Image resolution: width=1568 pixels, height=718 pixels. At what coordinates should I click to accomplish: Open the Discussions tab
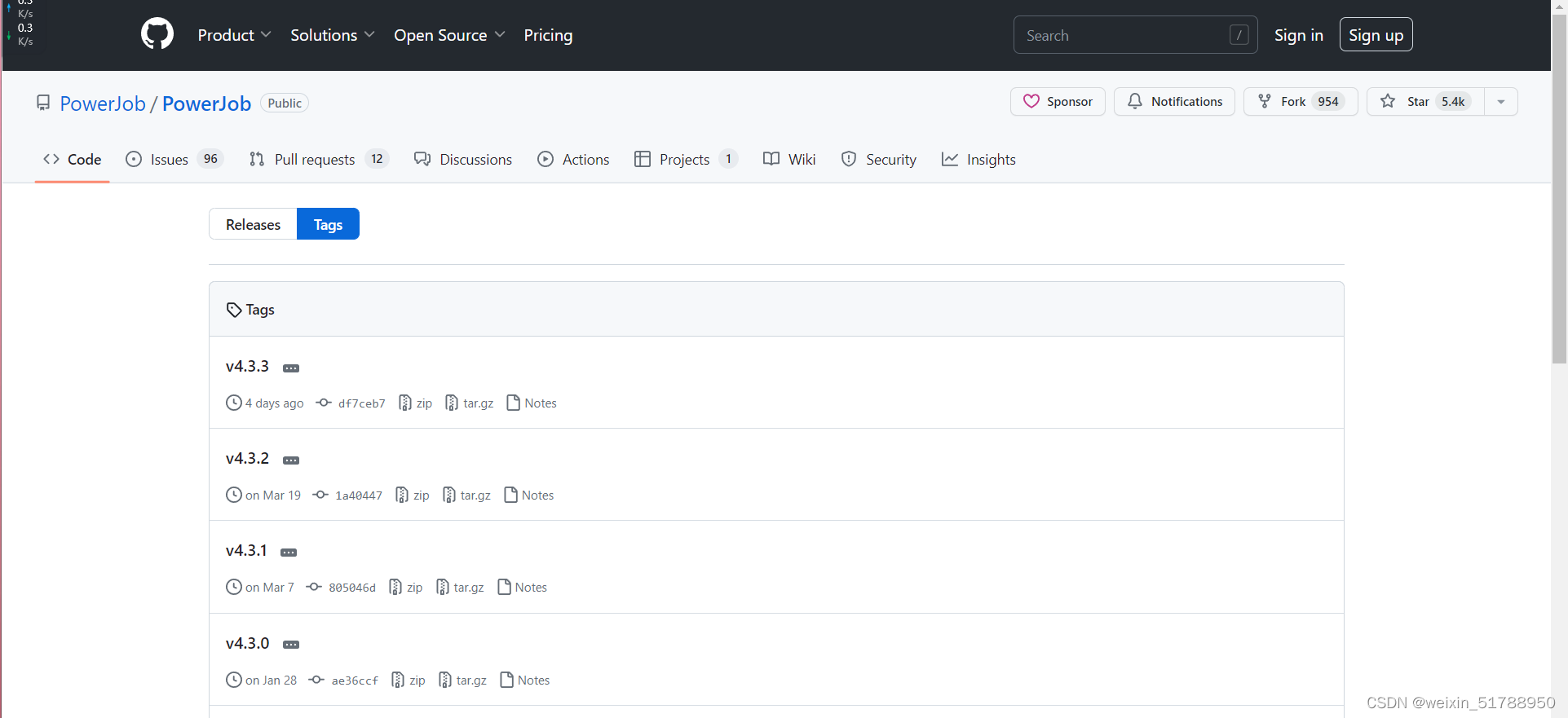(x=463, y=160)
